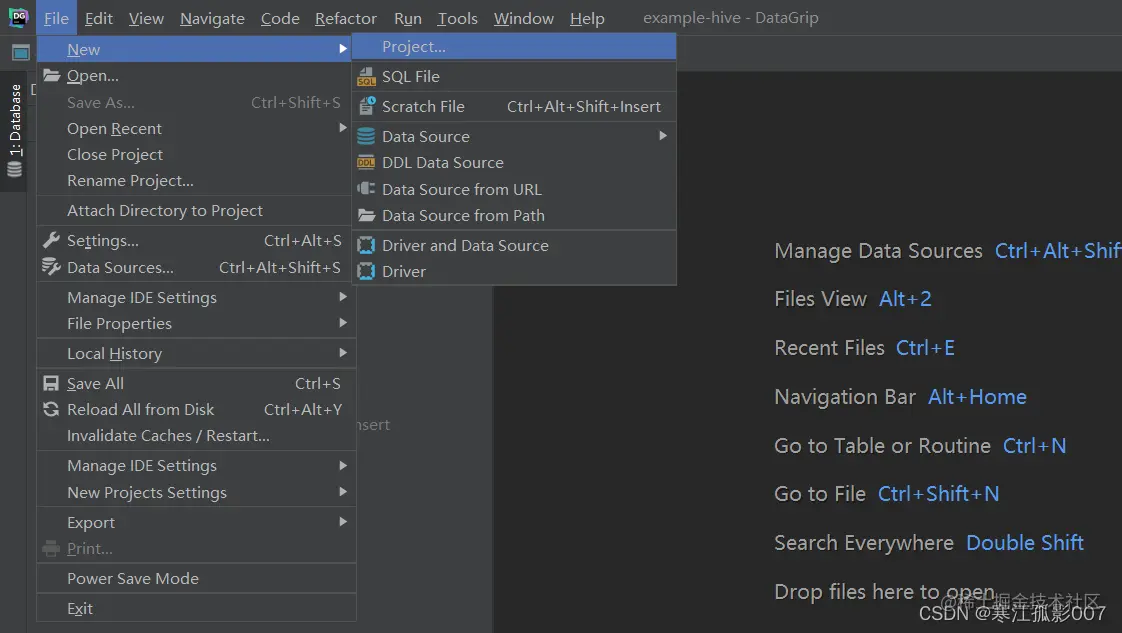Toggle Power Save Mode
This screenshot has height=633, width=1122.
(x=196, y=578)
